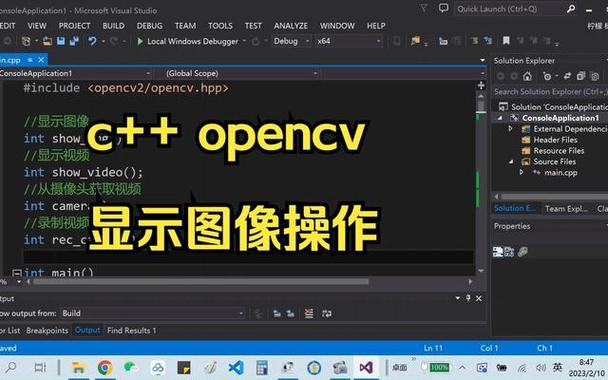Switch to the Find Results 1 tab

tap(131, 330)
